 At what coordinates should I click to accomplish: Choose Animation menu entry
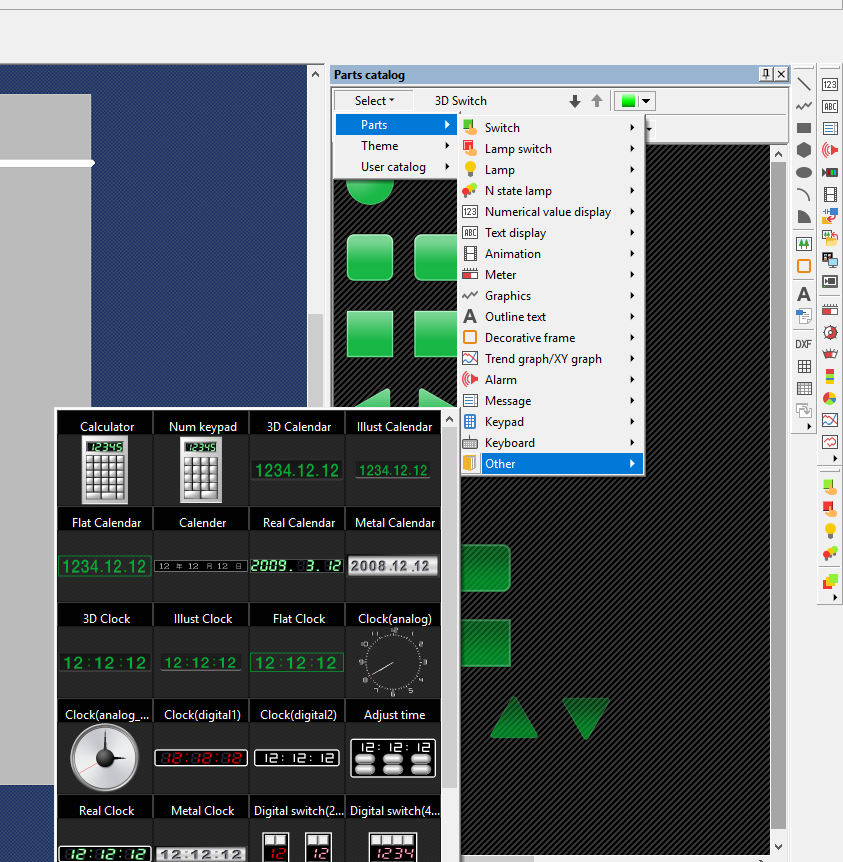coord(552,253)
